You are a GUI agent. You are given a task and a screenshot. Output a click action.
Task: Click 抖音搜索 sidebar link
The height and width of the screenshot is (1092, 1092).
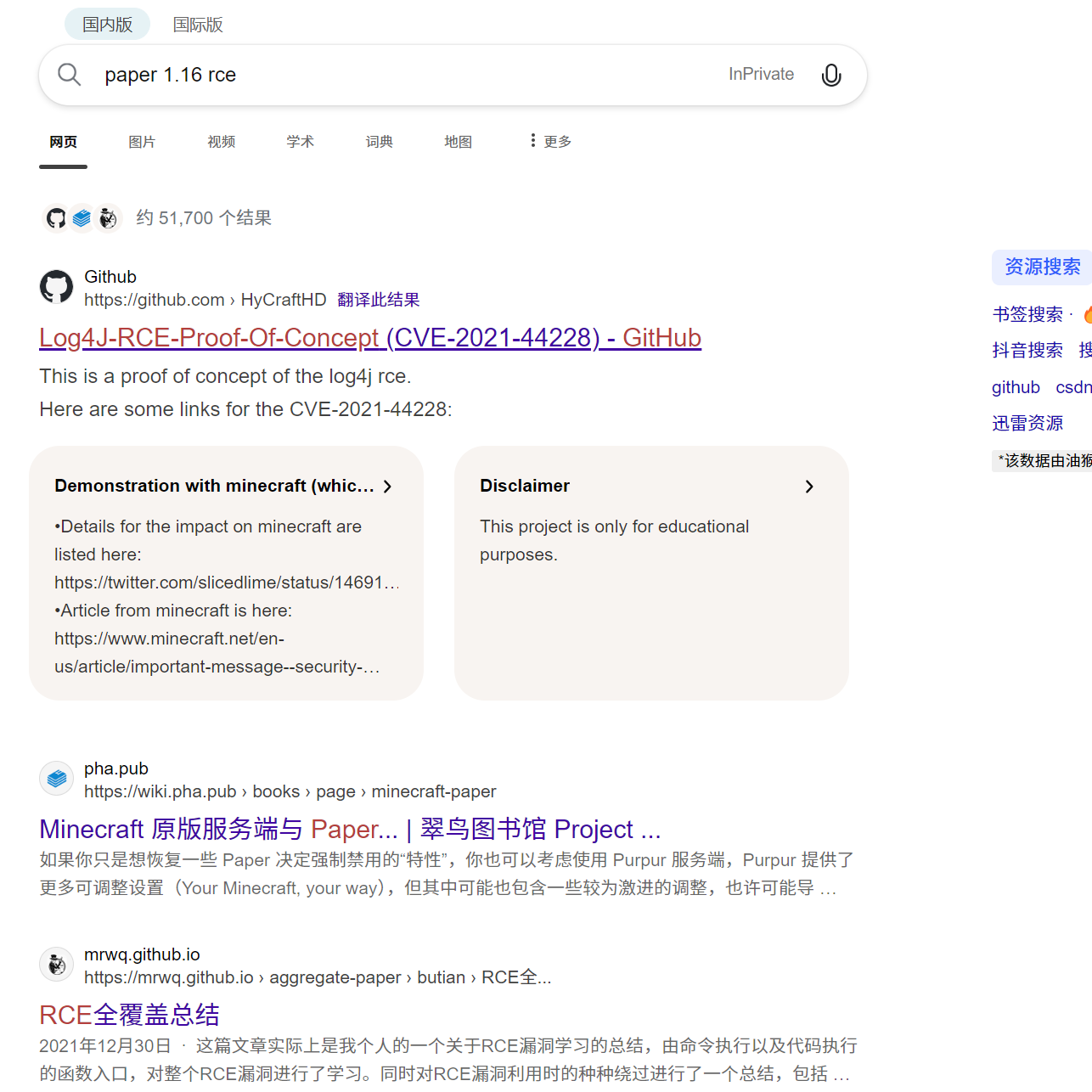[1027, 350]
